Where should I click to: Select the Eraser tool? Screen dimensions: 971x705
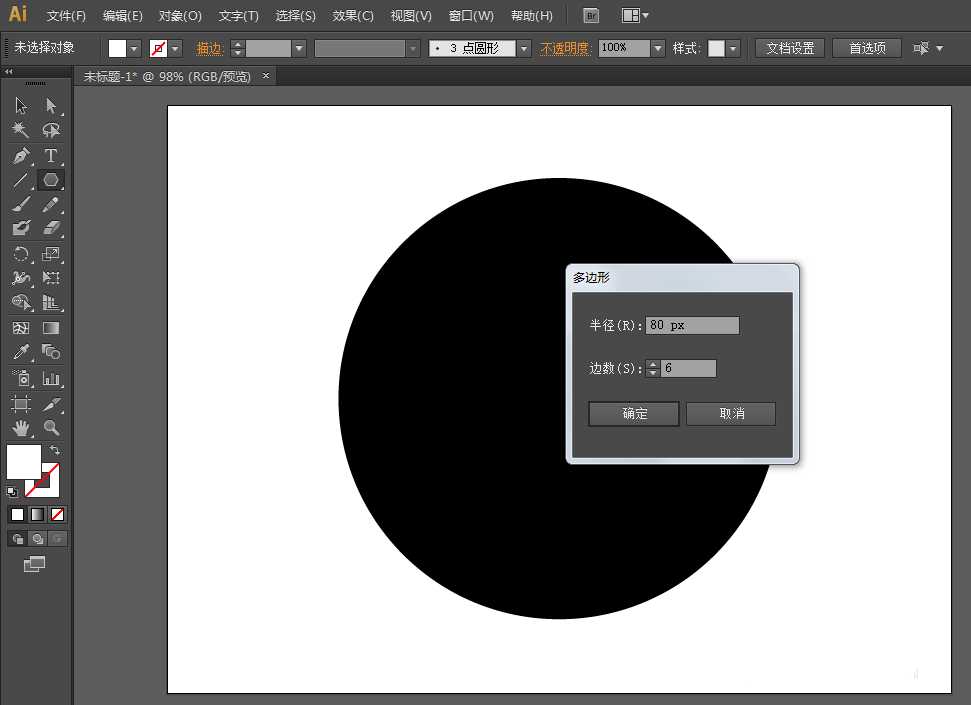click(50, 227)
